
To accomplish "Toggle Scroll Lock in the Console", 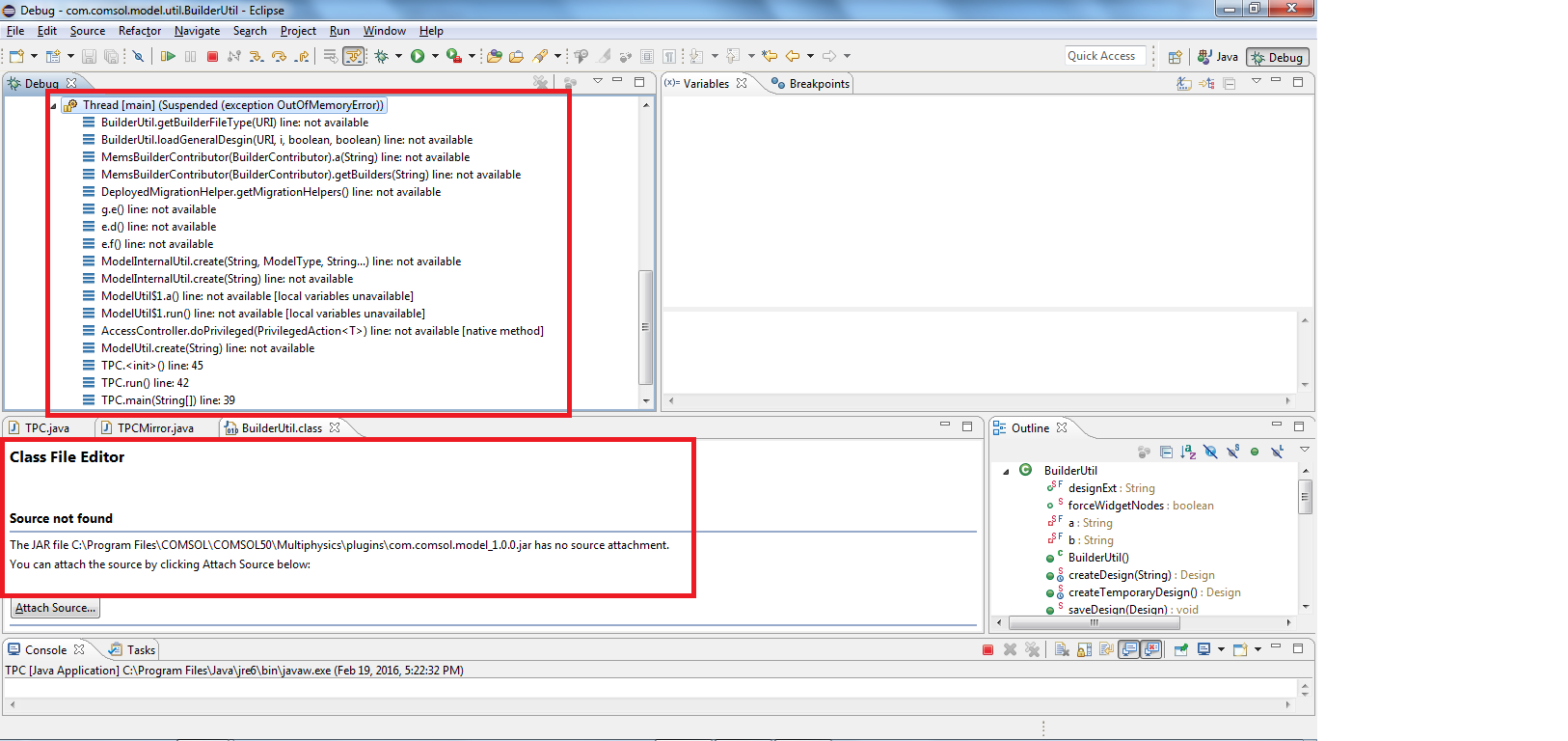I will tap(1084, 650).
